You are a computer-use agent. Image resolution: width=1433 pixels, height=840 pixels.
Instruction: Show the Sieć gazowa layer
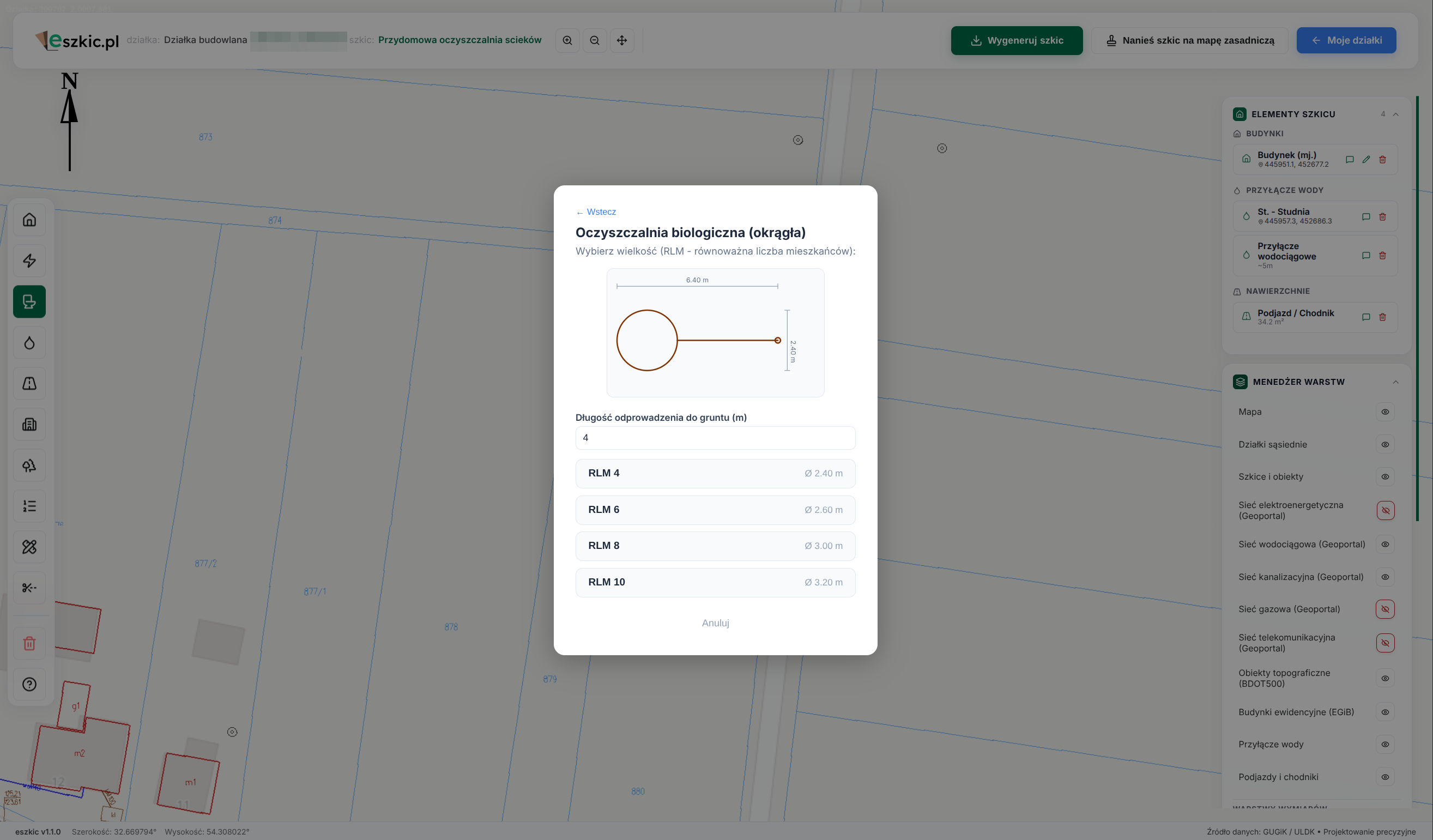coord(1386,609)
